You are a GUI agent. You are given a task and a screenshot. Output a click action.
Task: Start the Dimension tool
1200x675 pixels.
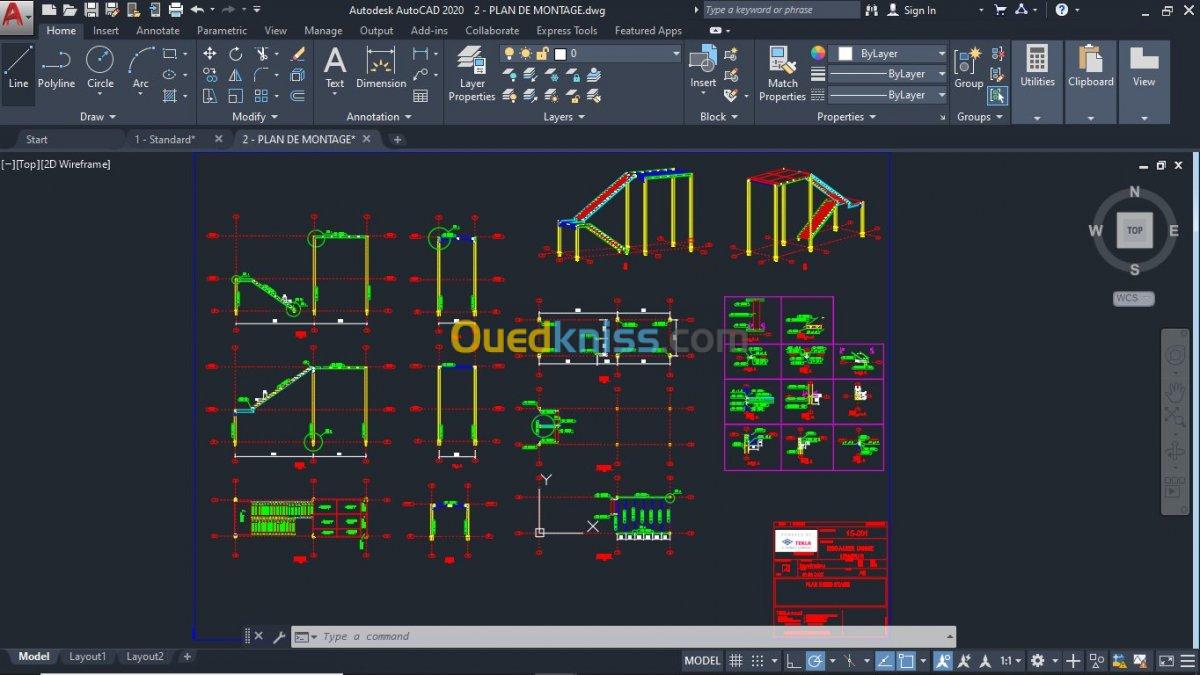[380, 67]
